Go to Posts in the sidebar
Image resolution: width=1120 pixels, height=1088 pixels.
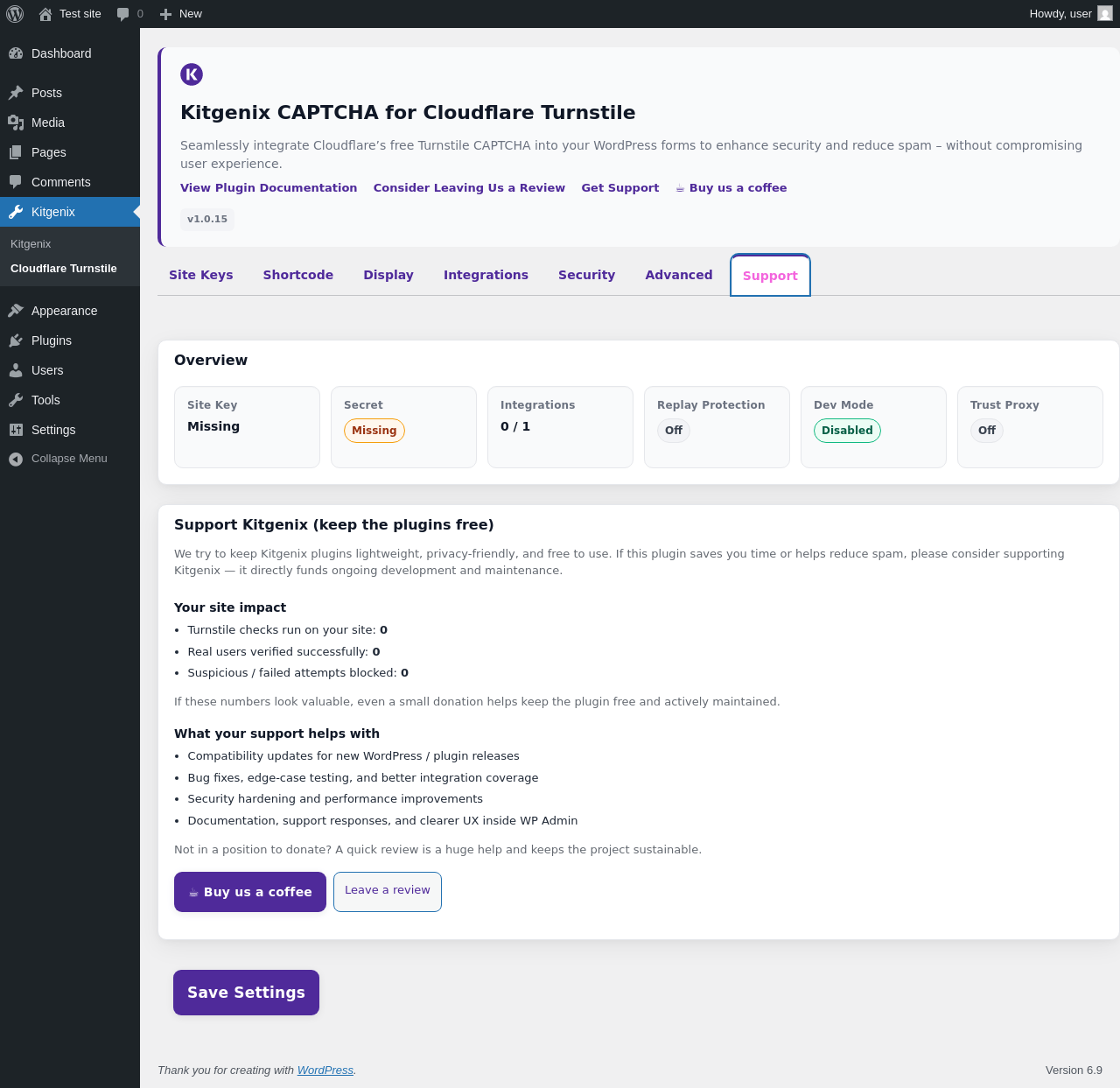70,93
